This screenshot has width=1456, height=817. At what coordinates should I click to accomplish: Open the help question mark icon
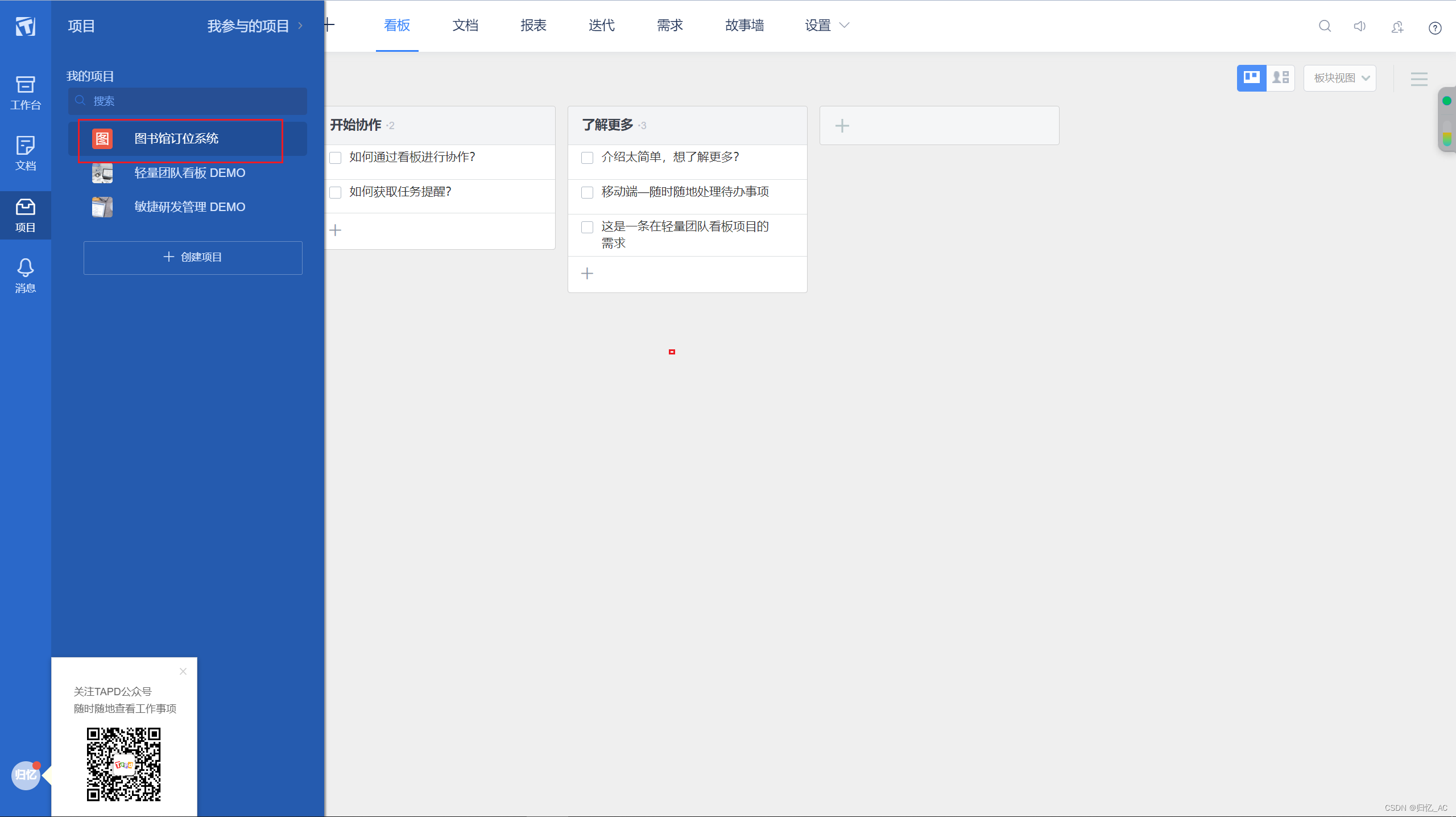pos(1434,28)
